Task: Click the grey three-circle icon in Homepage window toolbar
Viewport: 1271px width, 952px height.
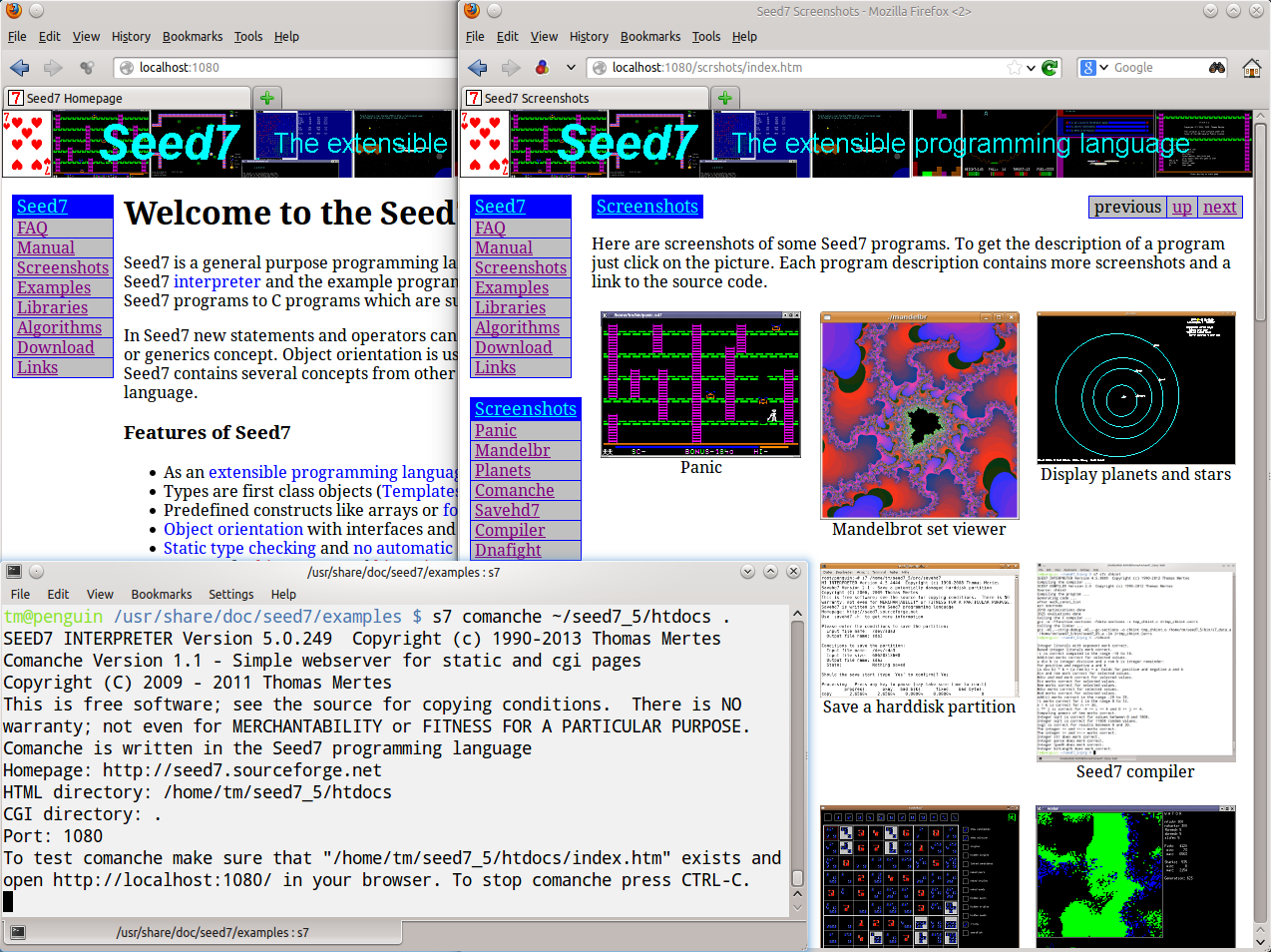Action: tap(87, 68)
